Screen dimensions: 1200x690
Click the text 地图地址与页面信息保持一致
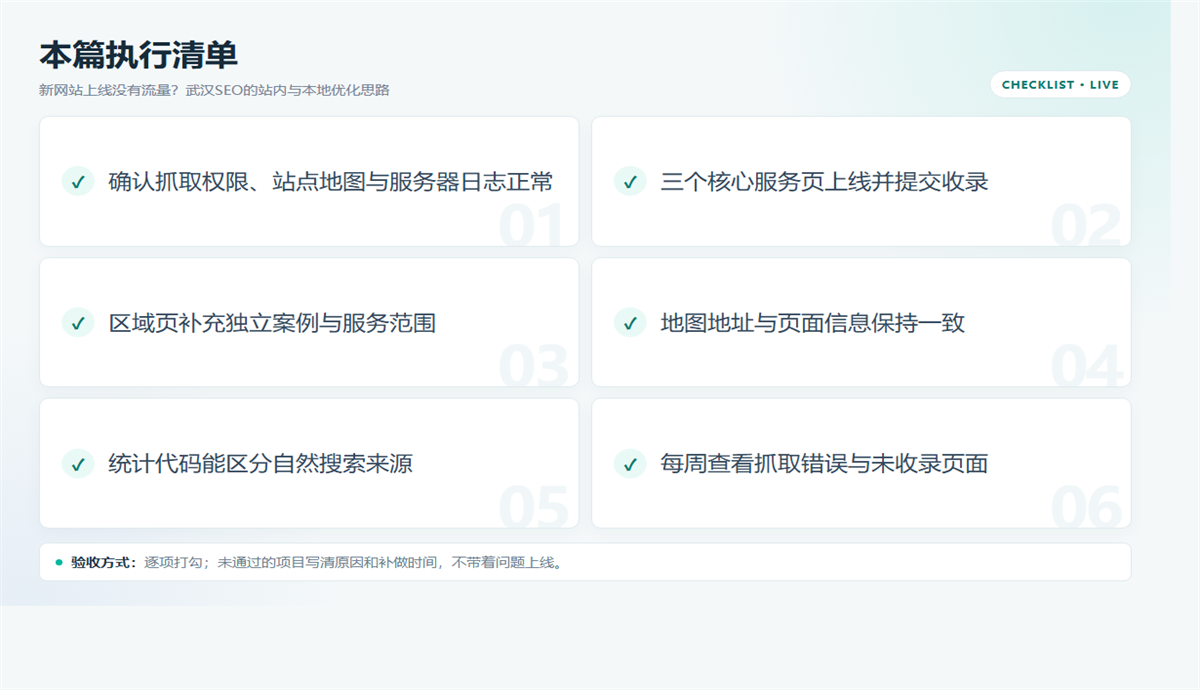tap(812, 323)
